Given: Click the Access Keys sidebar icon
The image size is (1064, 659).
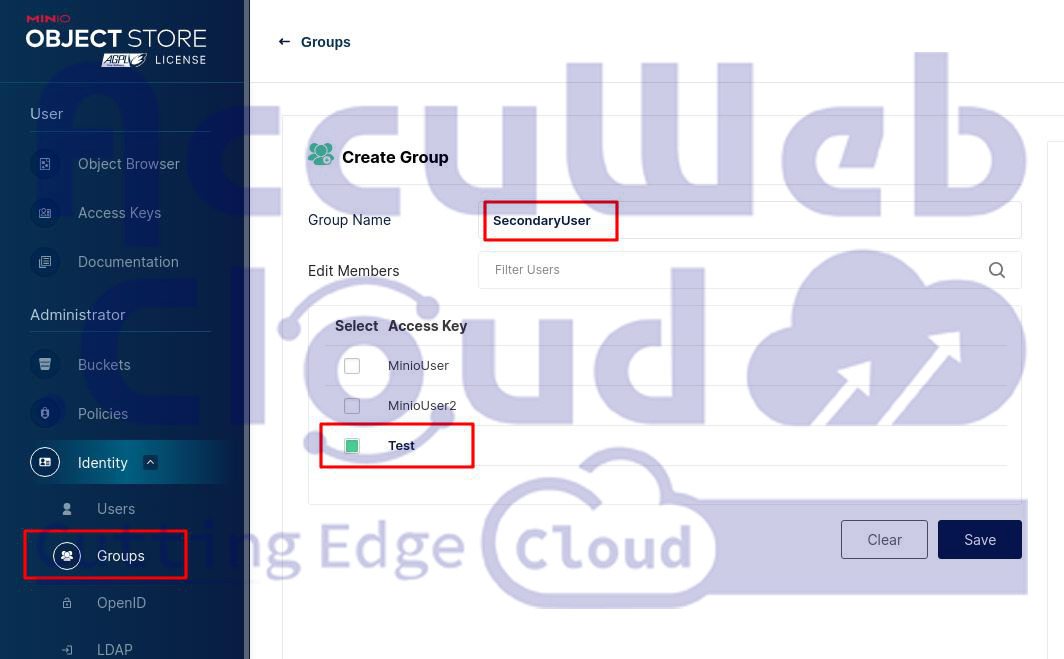Looking at the screenshot, I should pos(45,213).
